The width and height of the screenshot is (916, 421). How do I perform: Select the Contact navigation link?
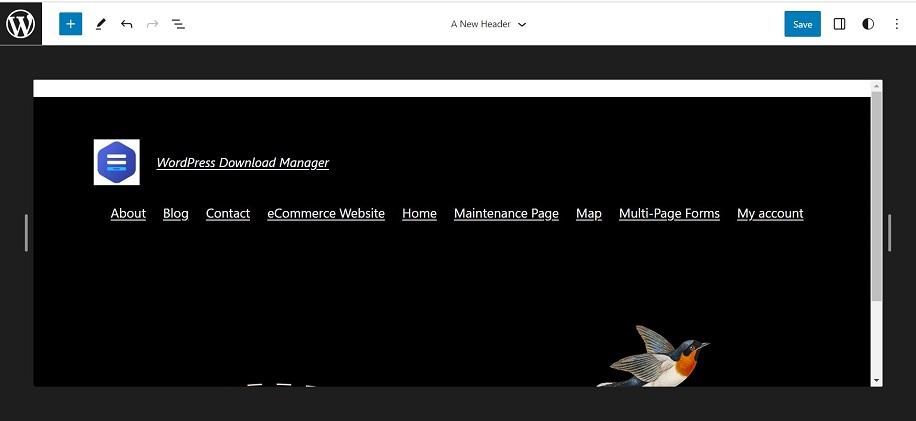[228, 213]
